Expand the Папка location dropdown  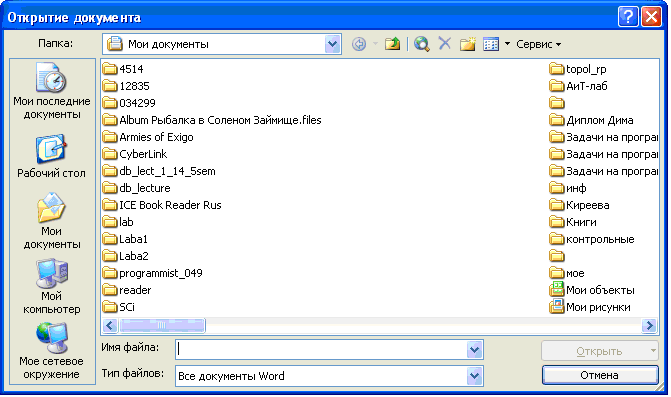(x=332, y=44)
